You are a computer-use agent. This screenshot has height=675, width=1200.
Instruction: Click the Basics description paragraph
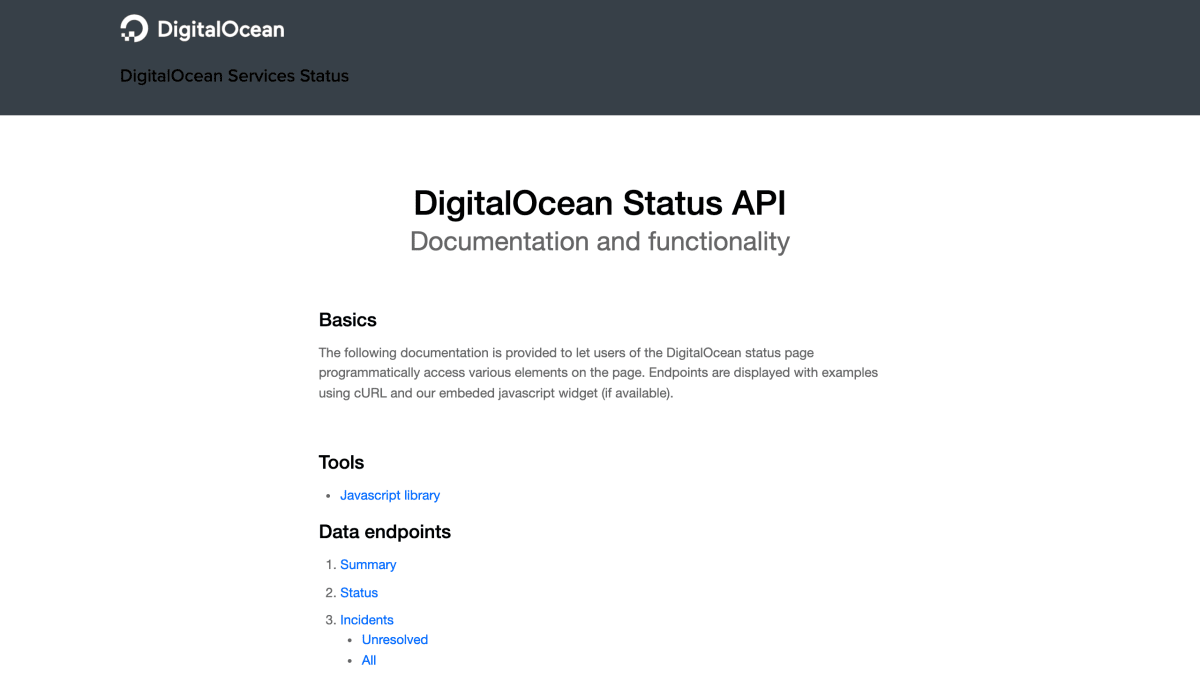coord(599,373)
